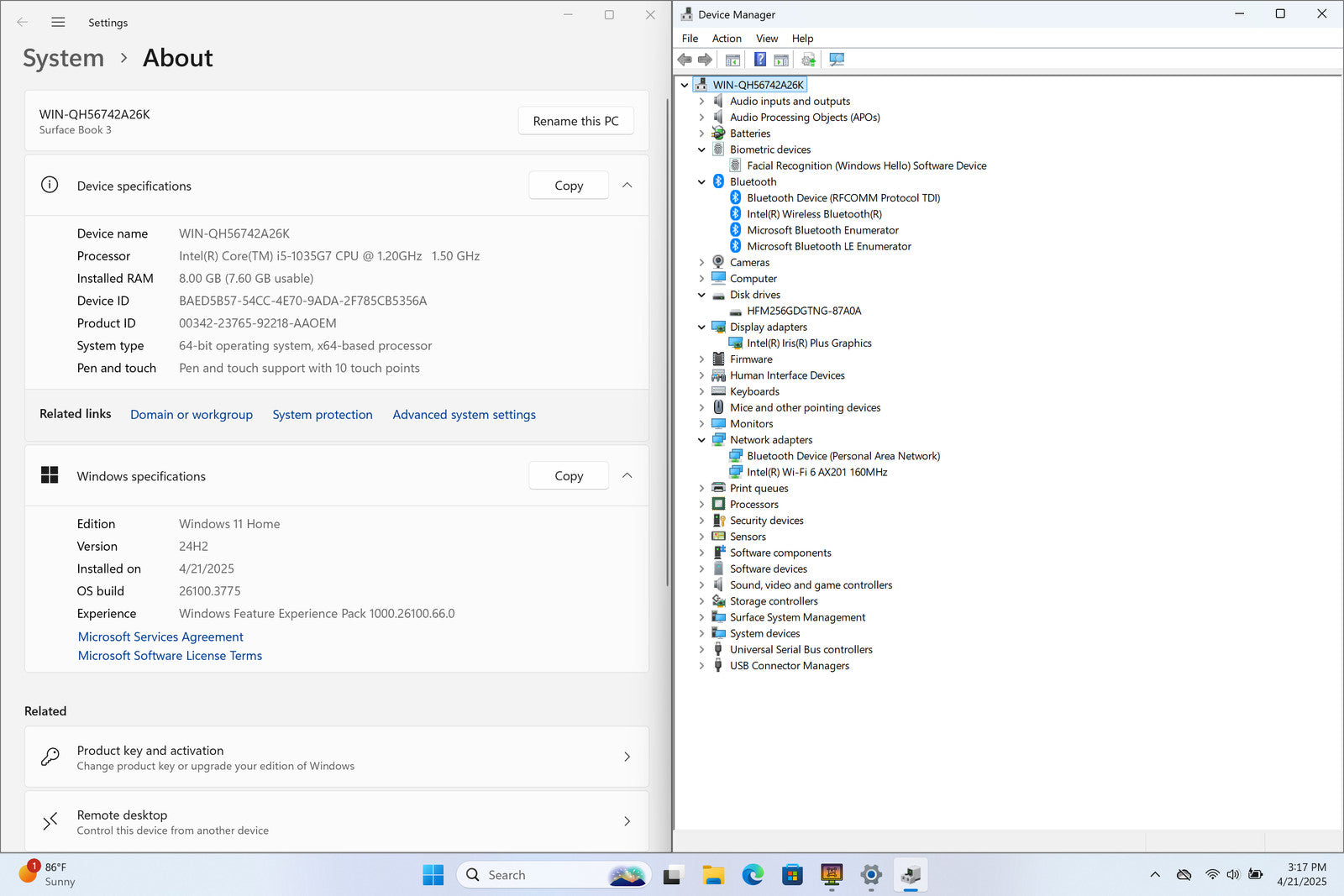Open File Explorer from the taskbar
1344x896 pixels.
pyautogui.click(x=713, y=875)
